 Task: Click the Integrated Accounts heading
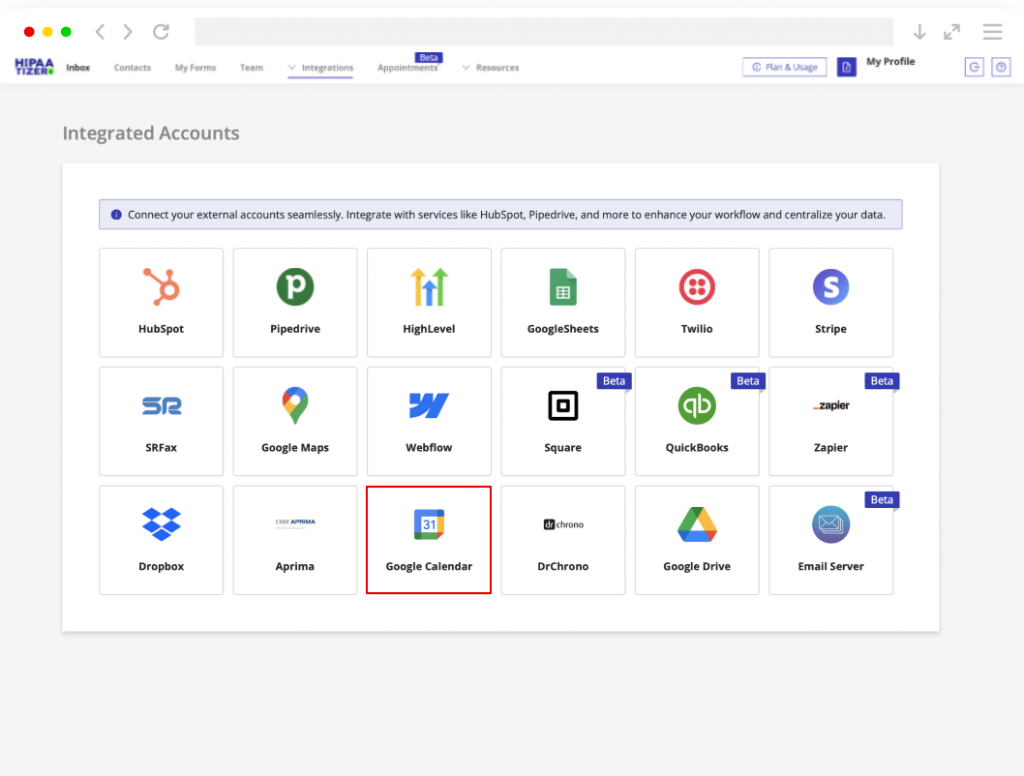[x=151, y=133]
